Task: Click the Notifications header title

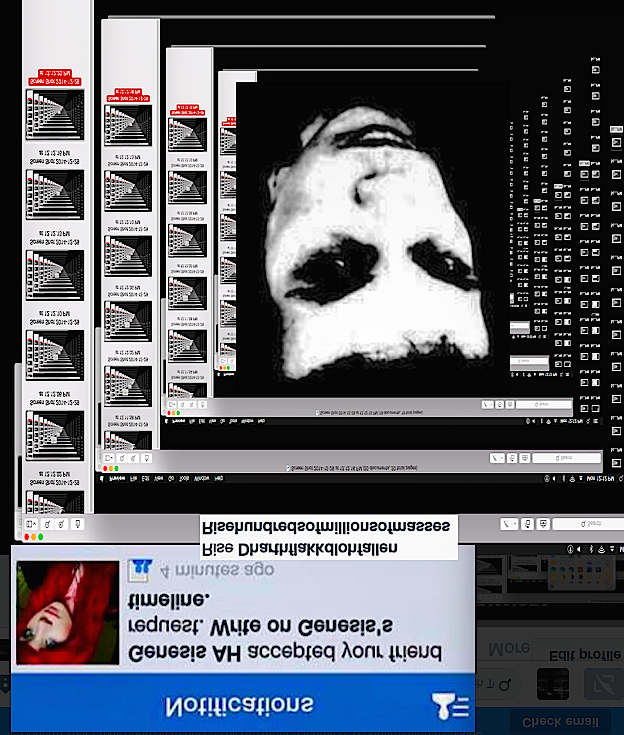Action: (x=239, y=705)
